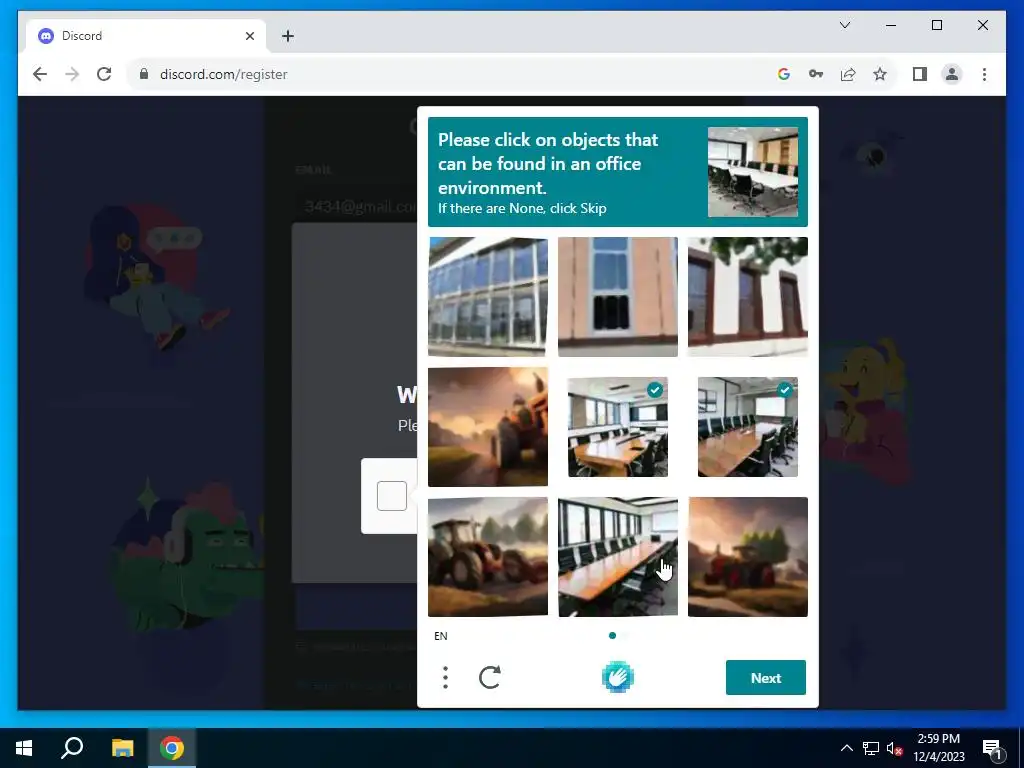Change captcha language EN selector

click(441, 636)
